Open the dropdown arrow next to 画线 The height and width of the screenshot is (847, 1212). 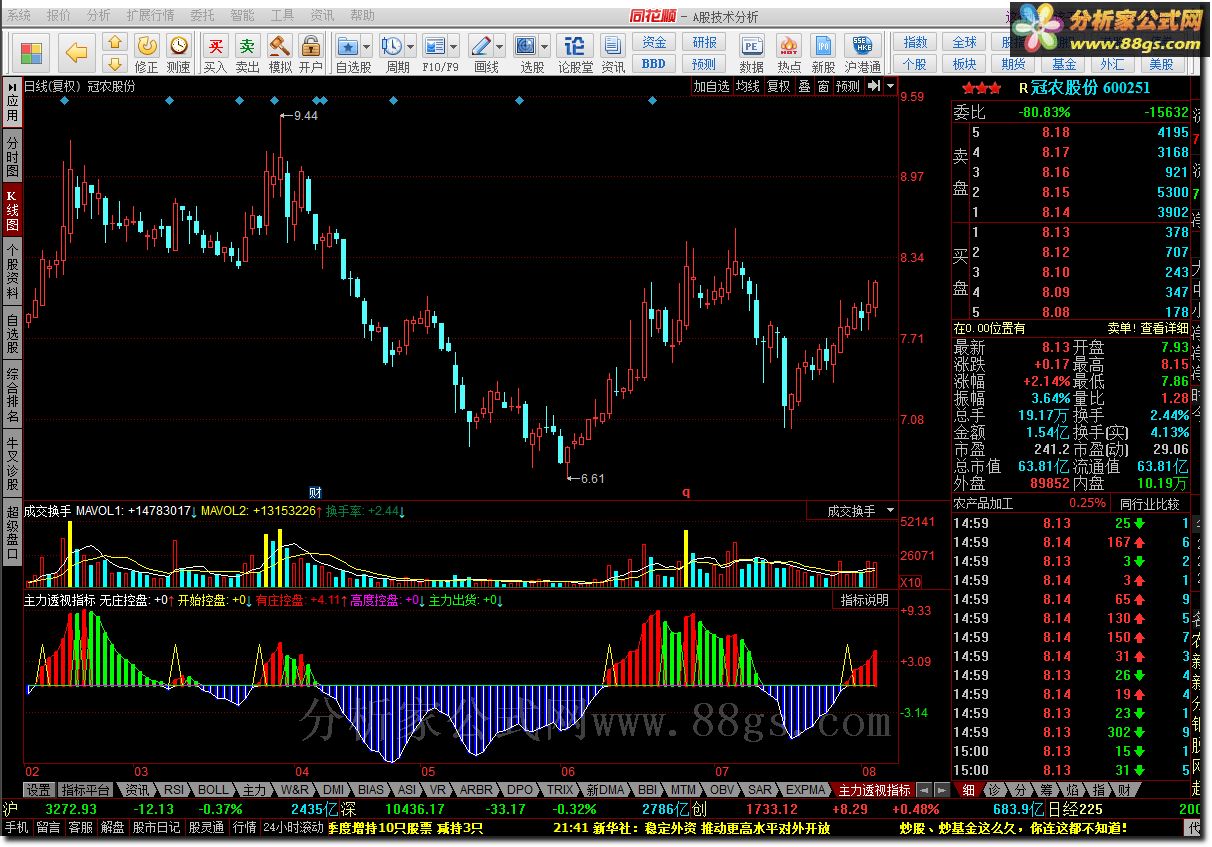pyautogui.click(x=499, y=47)
